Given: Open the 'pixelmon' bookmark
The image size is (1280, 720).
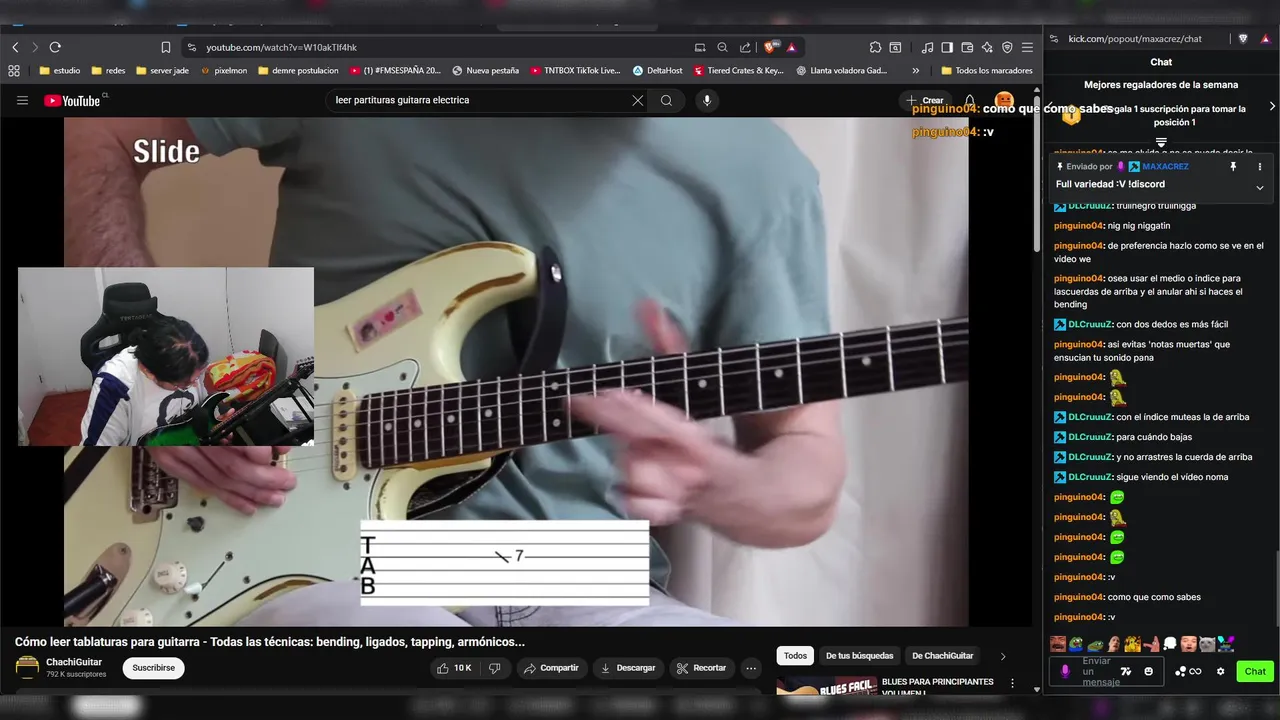Looking at the screenshot, I should (x=224, y=71).
